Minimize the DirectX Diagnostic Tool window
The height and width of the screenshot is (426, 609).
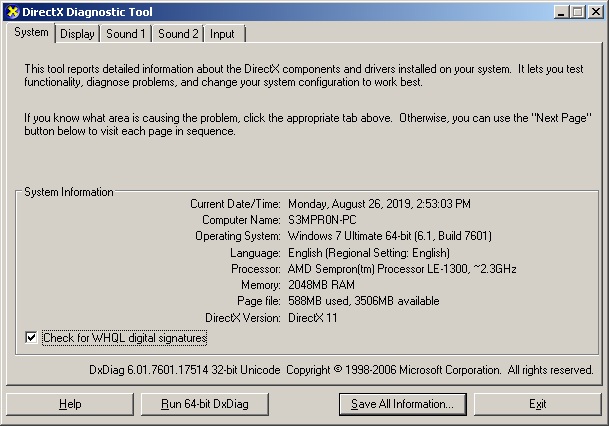click(561, 12)
